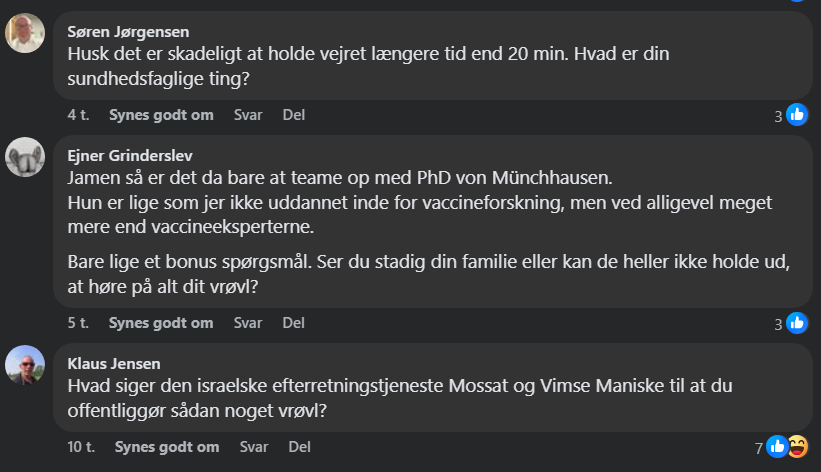Choose Svar under Klaus Jensen's comment
The height and width of the screenshot is (472, 821).
(254, 447)
